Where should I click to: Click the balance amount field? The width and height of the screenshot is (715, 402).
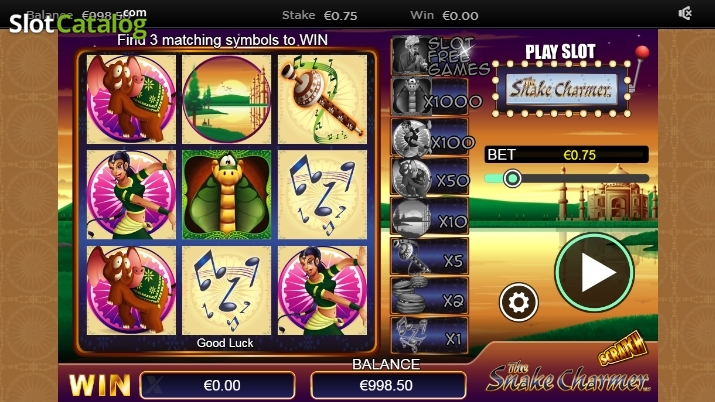(x=388, y=385)
